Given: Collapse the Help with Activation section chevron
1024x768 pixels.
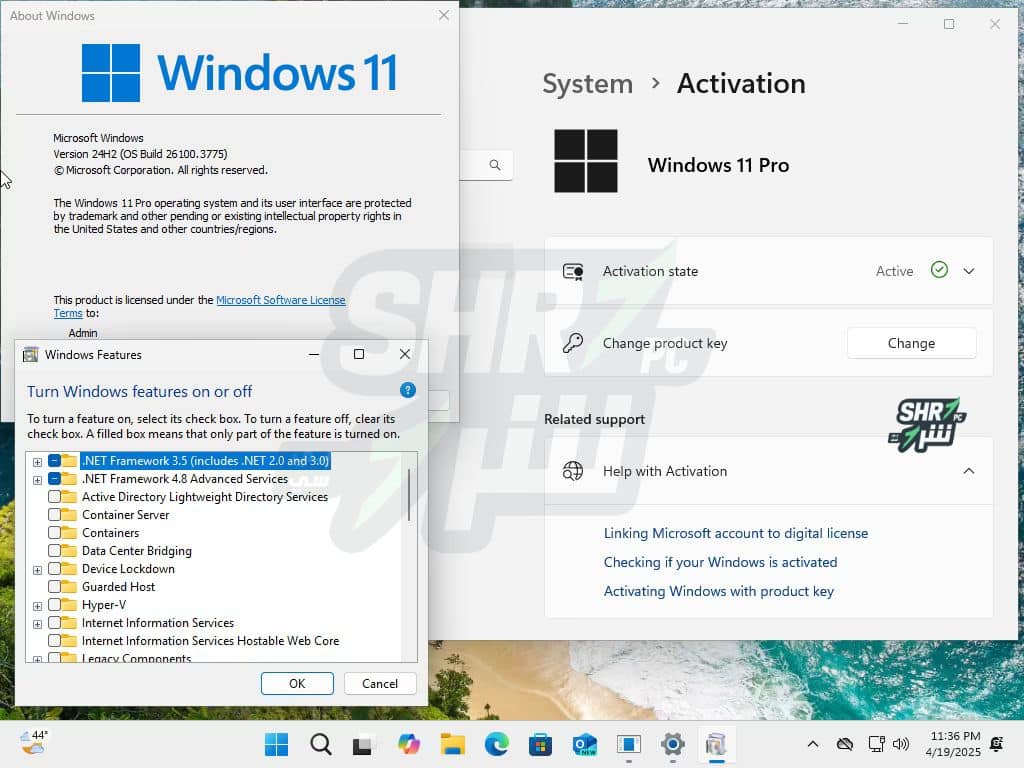Looking at the screenshot, I should tap(968, 471).
